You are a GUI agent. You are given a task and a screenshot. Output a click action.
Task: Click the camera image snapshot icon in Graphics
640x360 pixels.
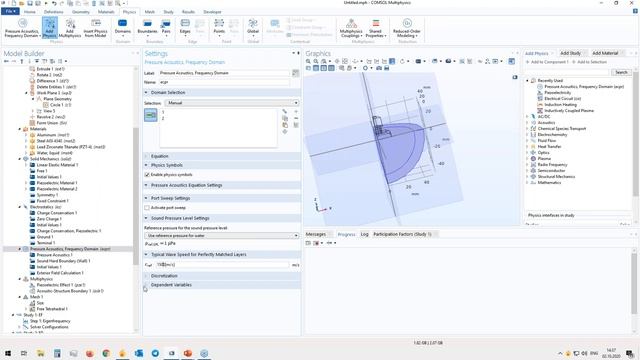(x=379, y=68)
